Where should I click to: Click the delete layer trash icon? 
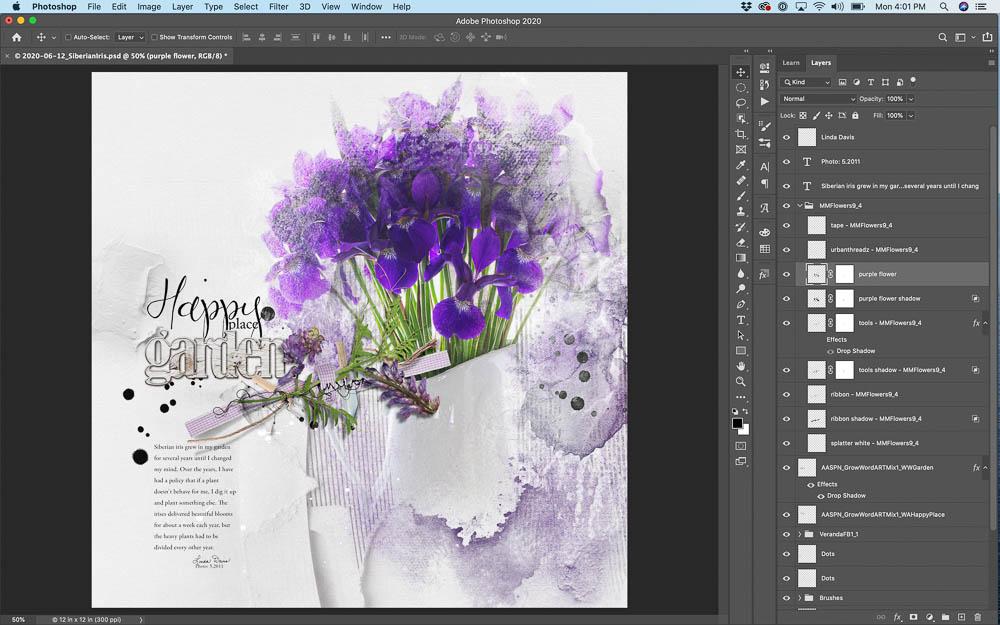(978, 617)
